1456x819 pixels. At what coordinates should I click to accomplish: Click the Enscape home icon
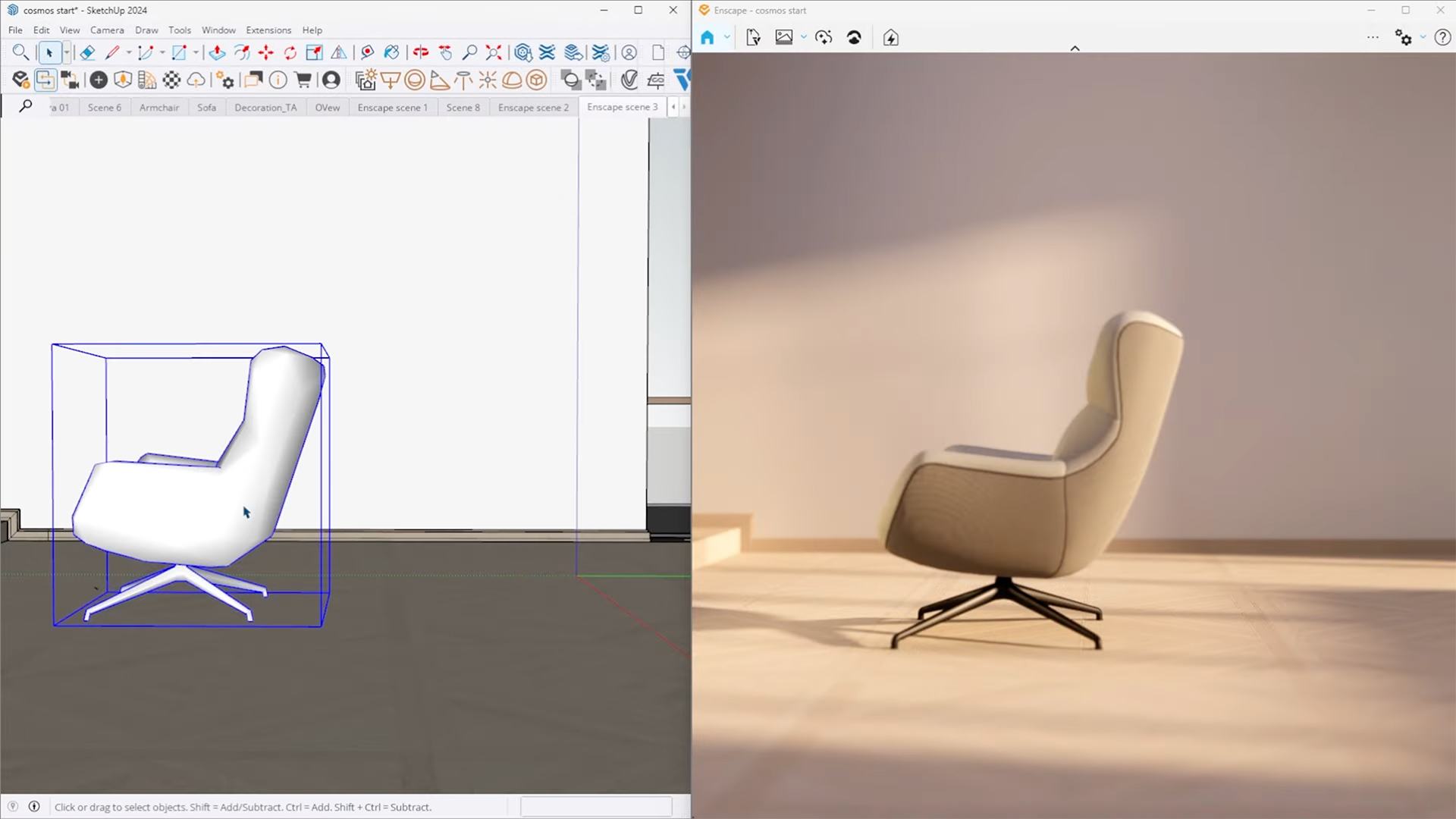(x=709, y=36)
